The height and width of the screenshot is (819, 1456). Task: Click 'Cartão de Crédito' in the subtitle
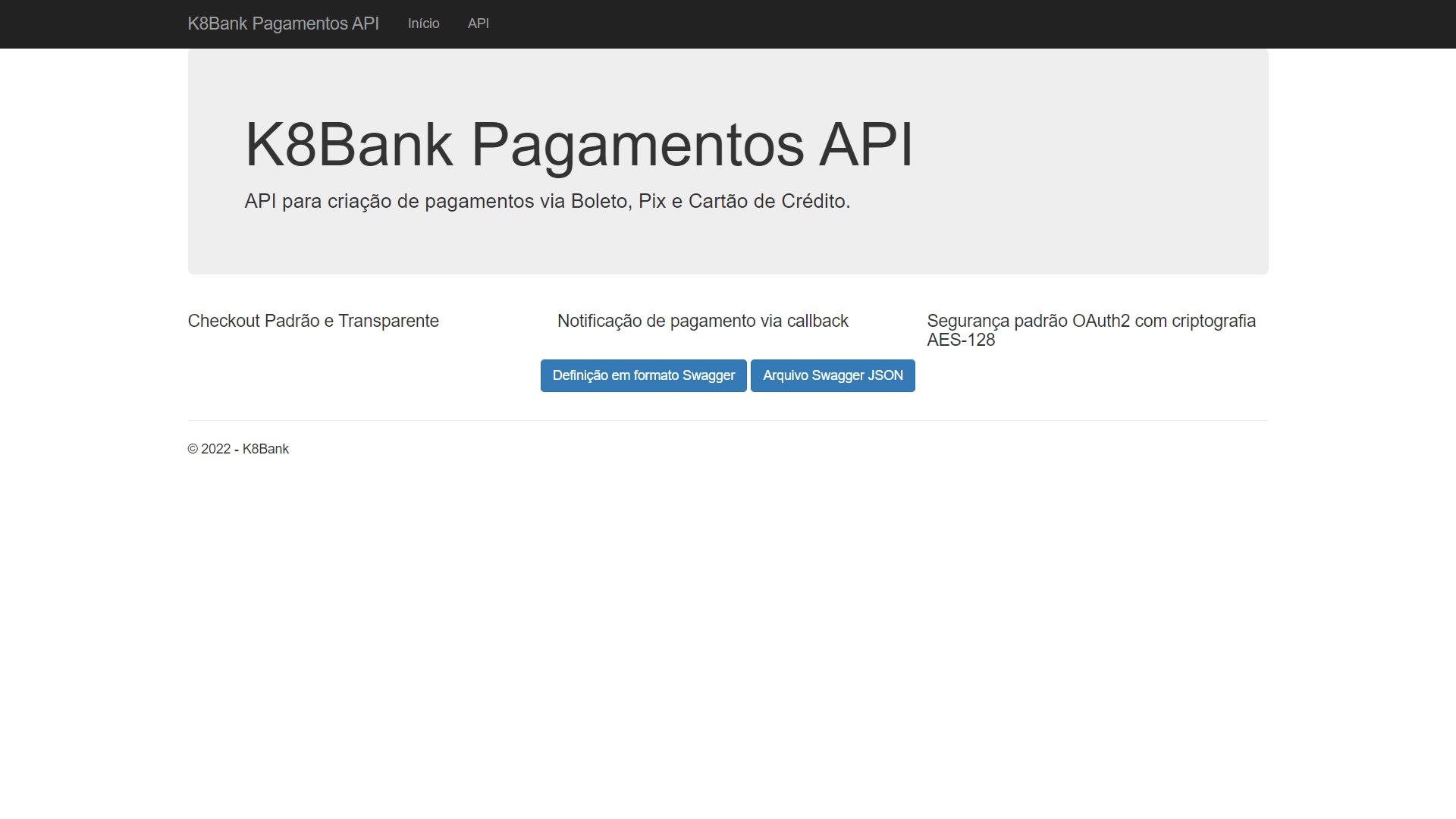(x=767, y=201)
